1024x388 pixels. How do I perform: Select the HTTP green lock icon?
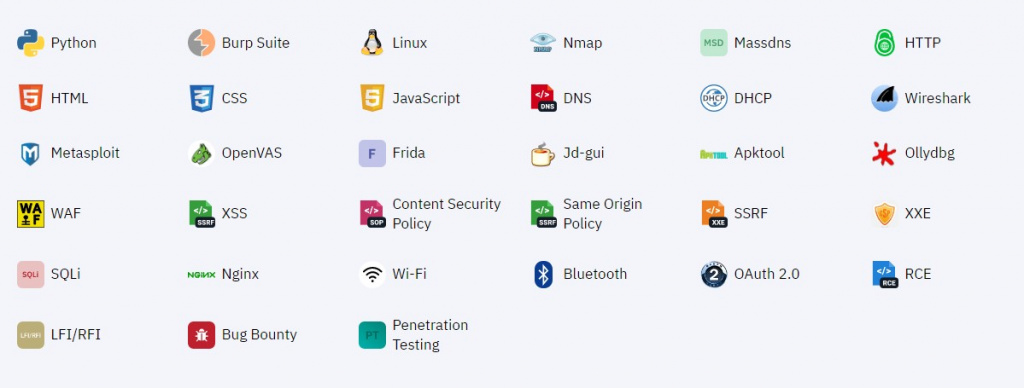tap(884, 43)
